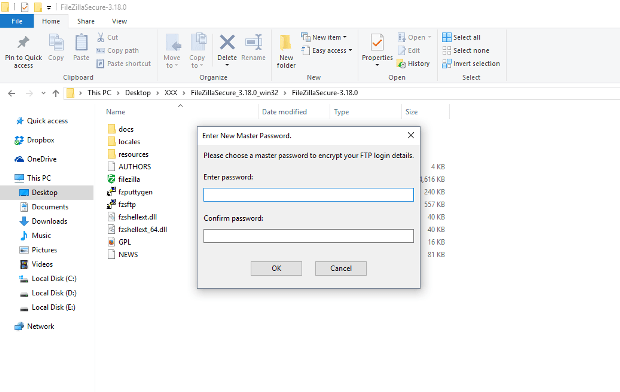Screen dimensions: 620x392
Task: Show file History
Action: [x=414, y=63]
